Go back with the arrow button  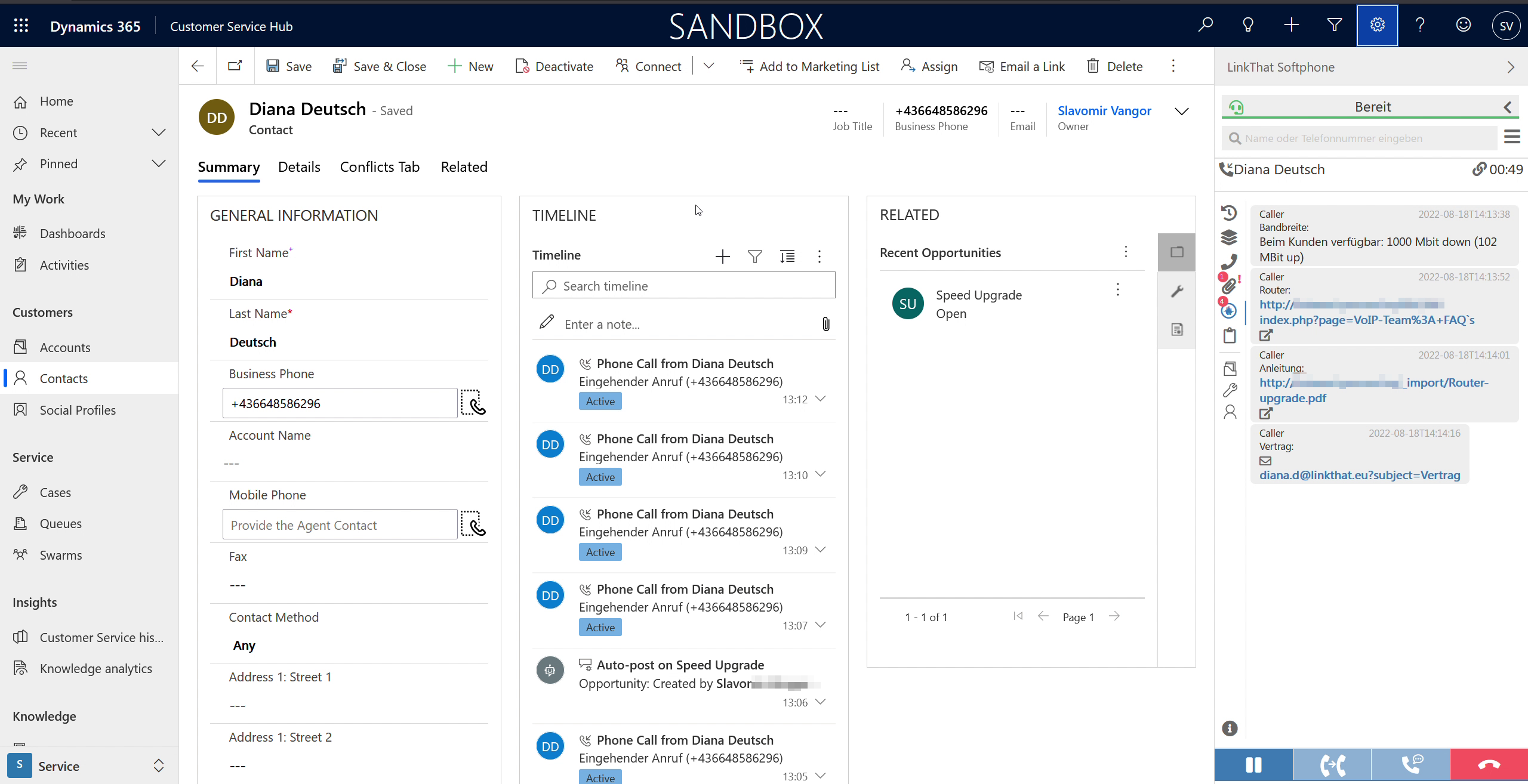198,66
